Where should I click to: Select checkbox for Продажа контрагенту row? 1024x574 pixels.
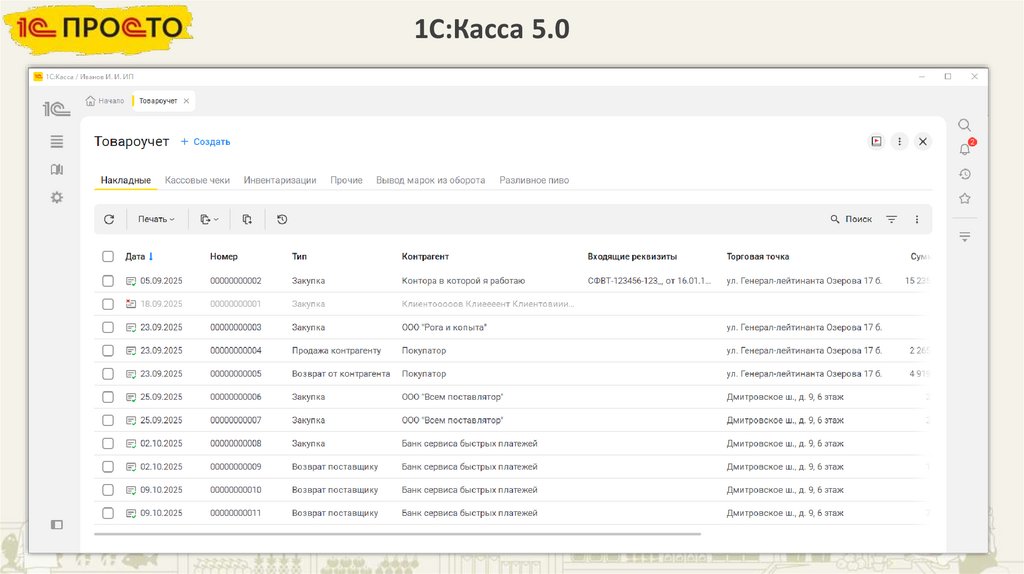pyautogui.click(x=108, y=350)
